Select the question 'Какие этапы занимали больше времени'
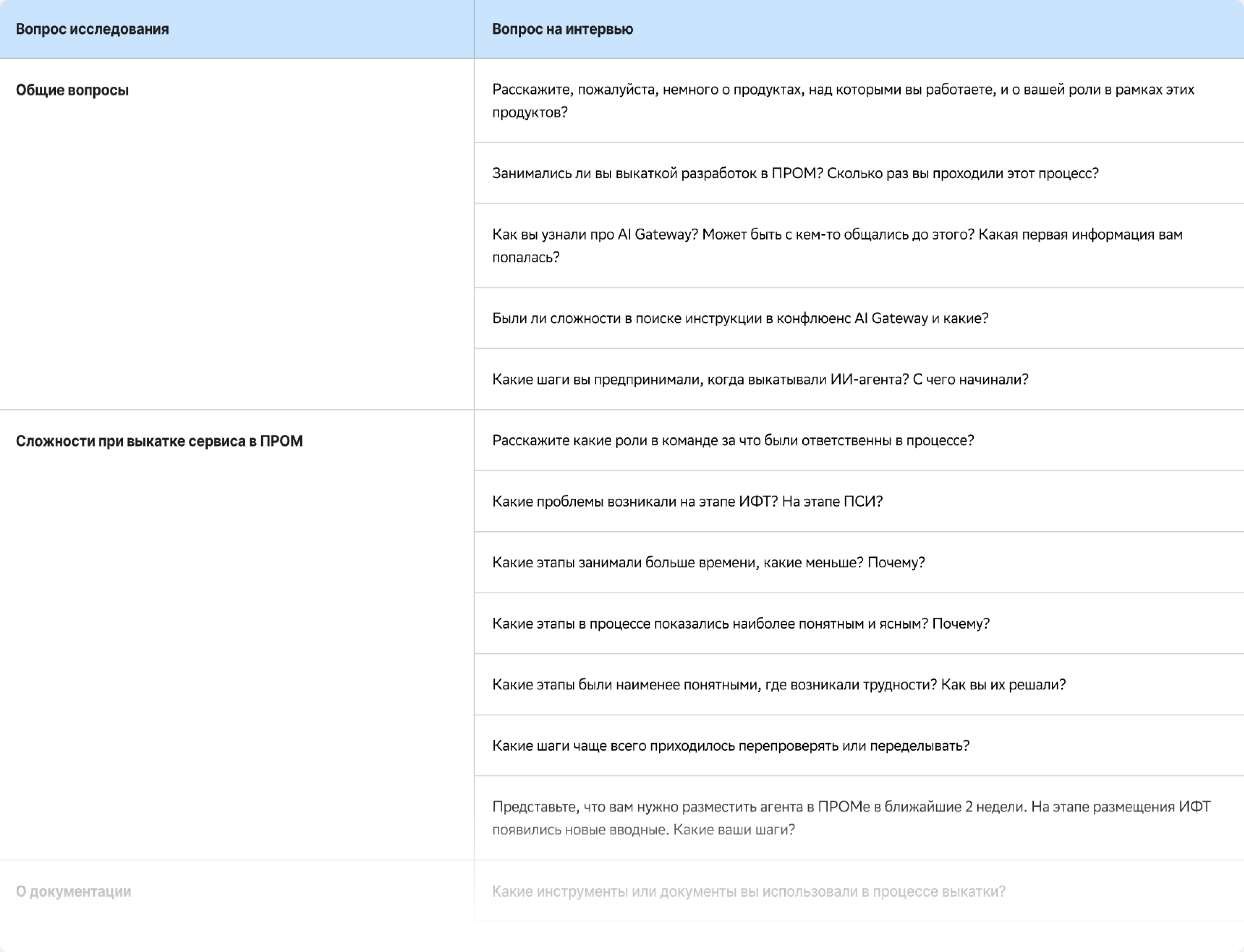 [708, 563]
